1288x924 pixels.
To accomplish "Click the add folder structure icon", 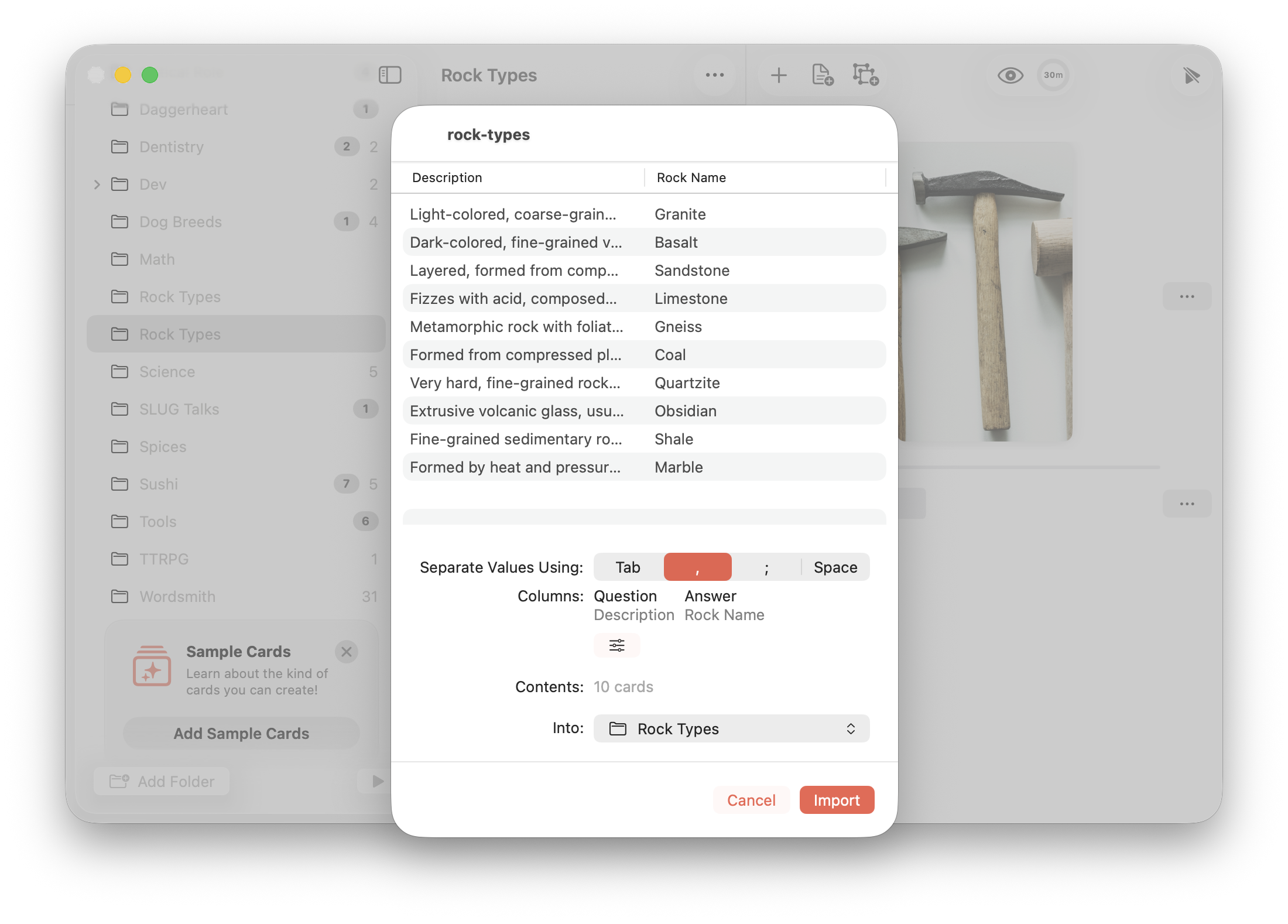I will (x=865, y=75).
